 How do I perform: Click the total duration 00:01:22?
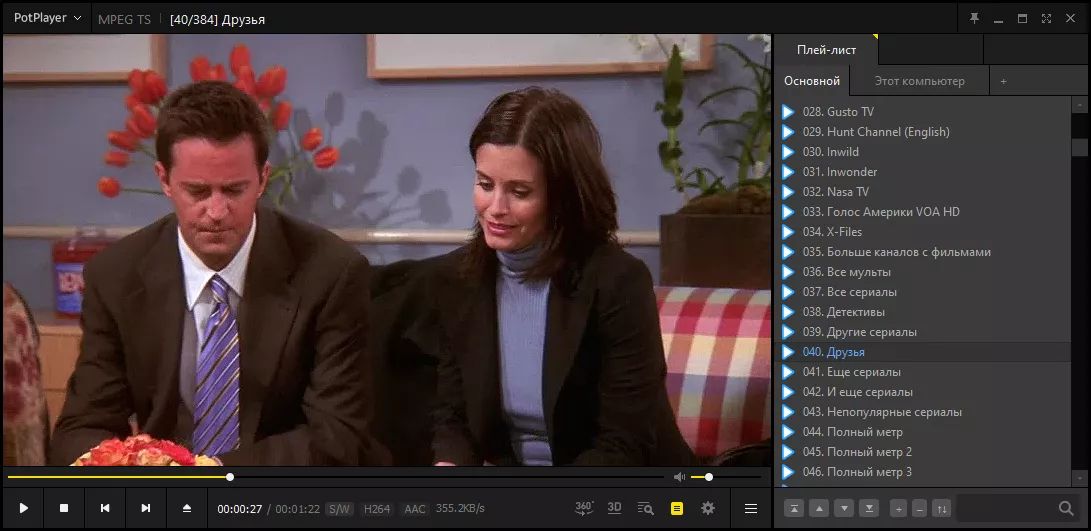(298, 509)
